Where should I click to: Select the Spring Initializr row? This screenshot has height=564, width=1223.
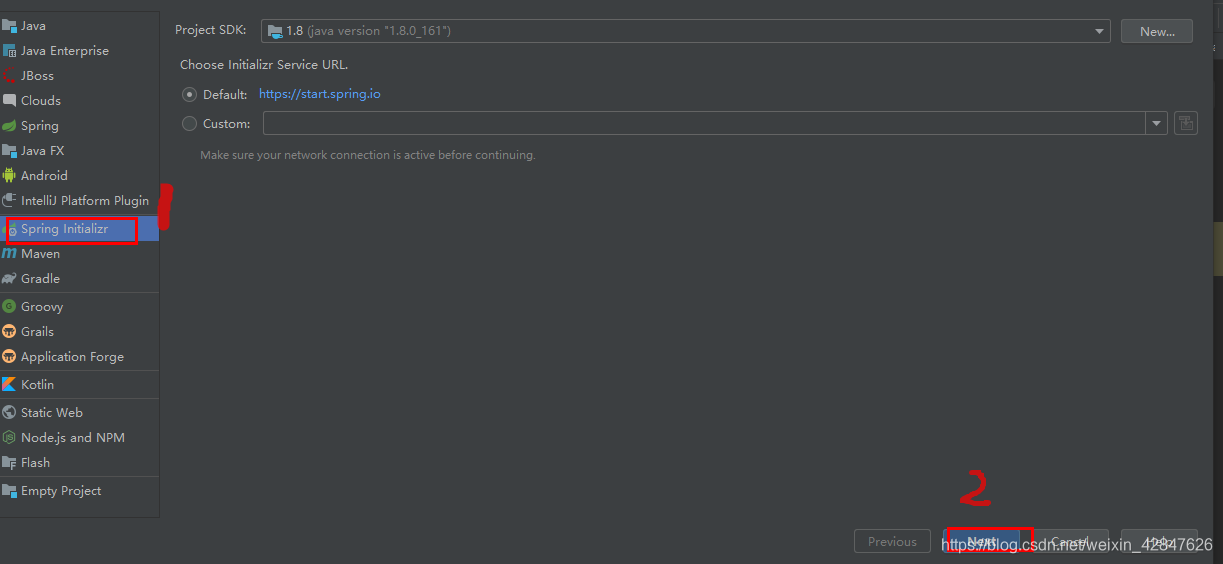[x=79, y=229]
